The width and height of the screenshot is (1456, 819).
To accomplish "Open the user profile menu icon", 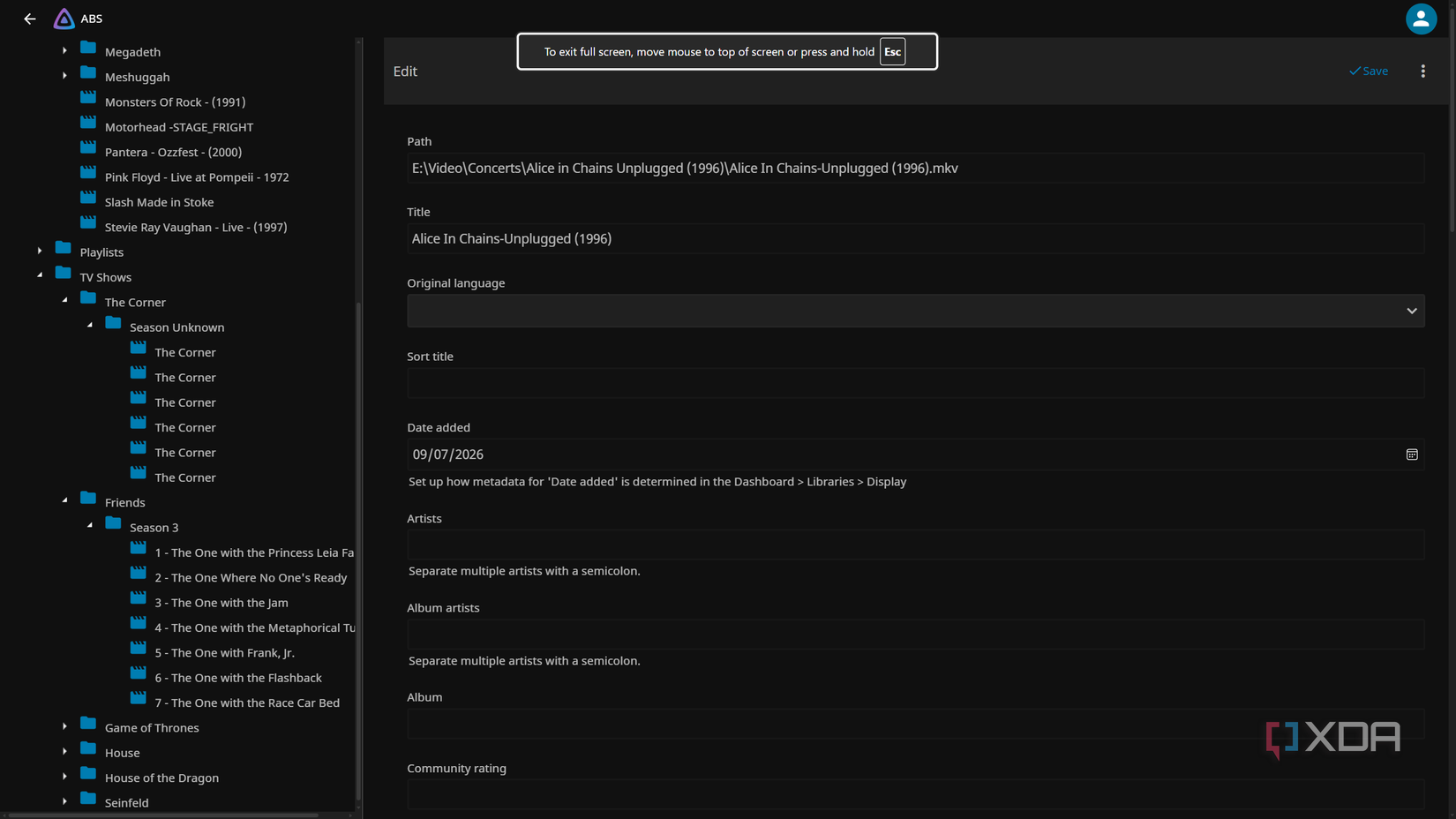I will [1421, 19].
